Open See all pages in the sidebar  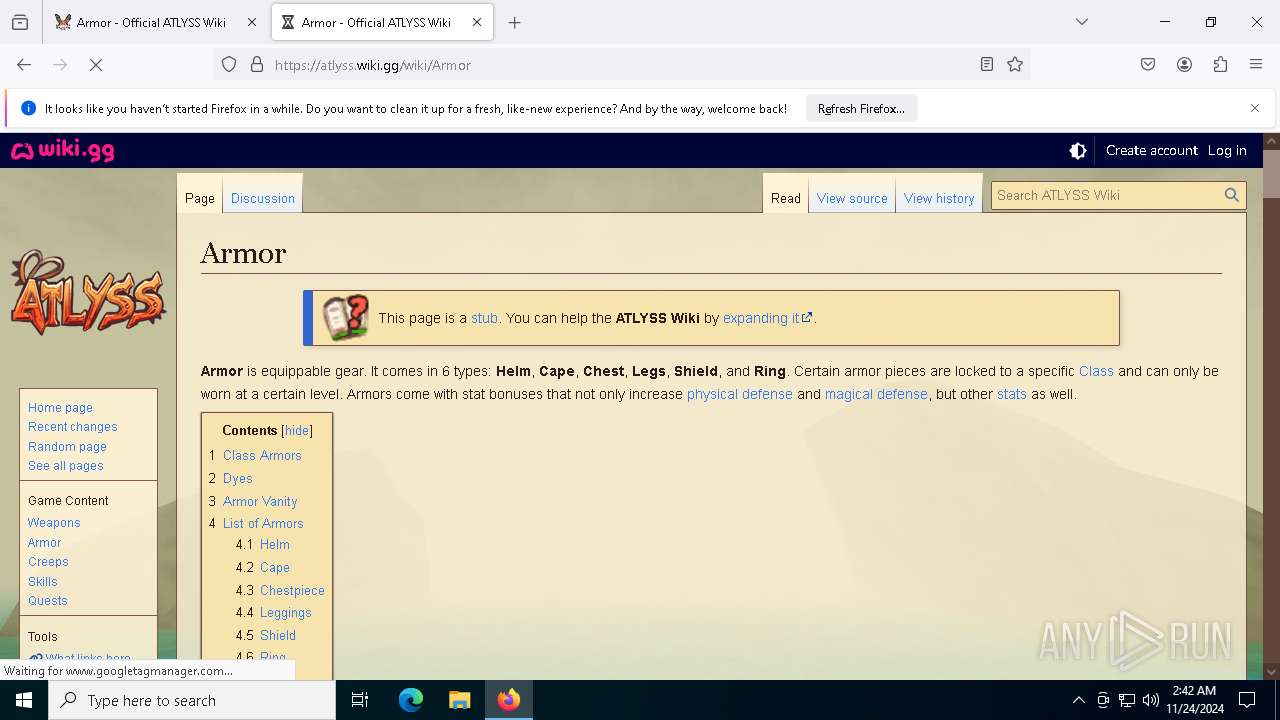[66, 466]
